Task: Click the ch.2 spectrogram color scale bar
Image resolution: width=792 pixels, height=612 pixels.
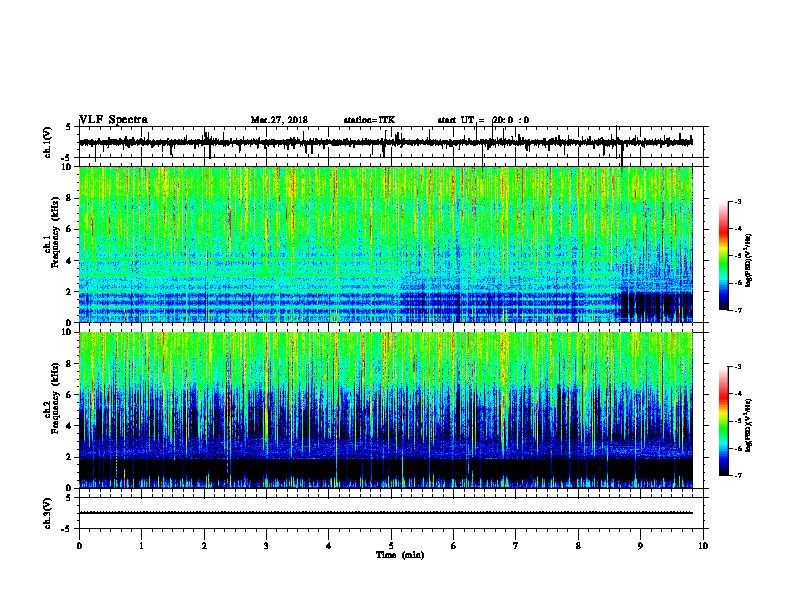Action: click(723, 421)
